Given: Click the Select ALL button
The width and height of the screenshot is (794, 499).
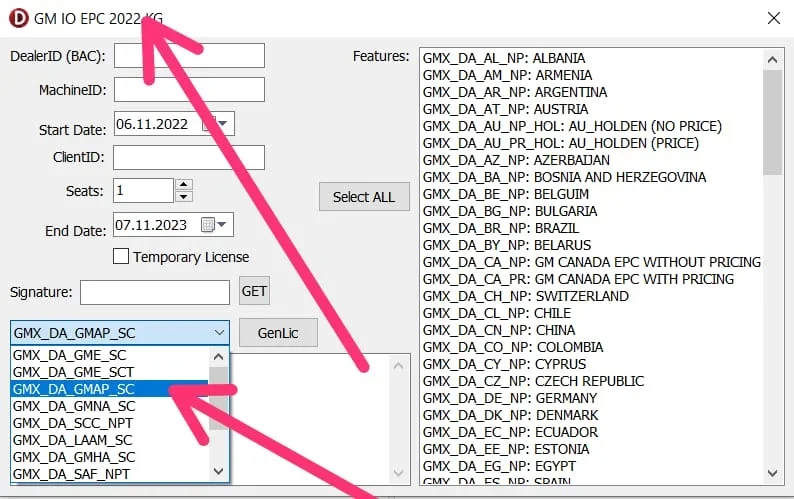Looking at the screenshot, I should (x=364, y=197).
